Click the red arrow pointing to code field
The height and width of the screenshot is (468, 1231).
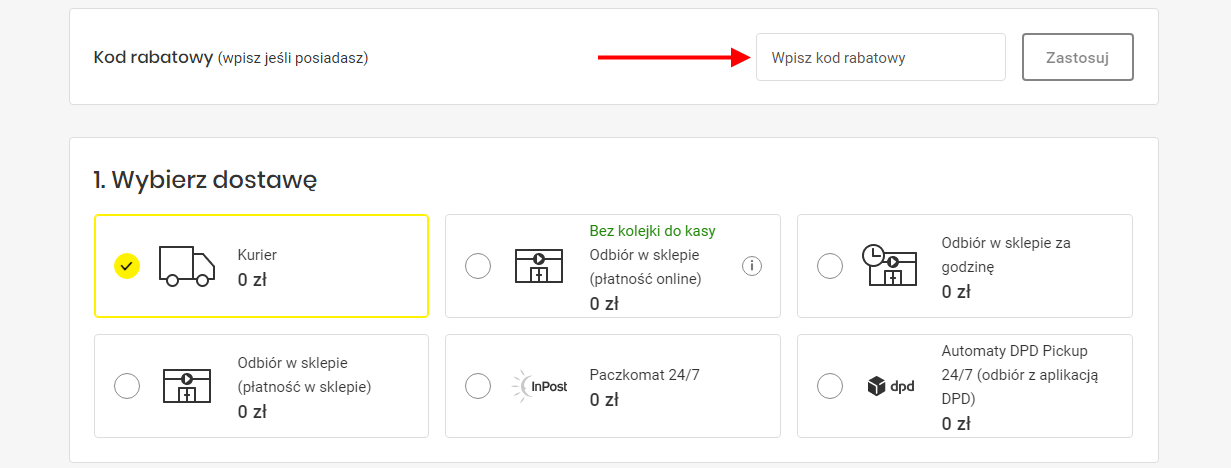tap(674, 57)
